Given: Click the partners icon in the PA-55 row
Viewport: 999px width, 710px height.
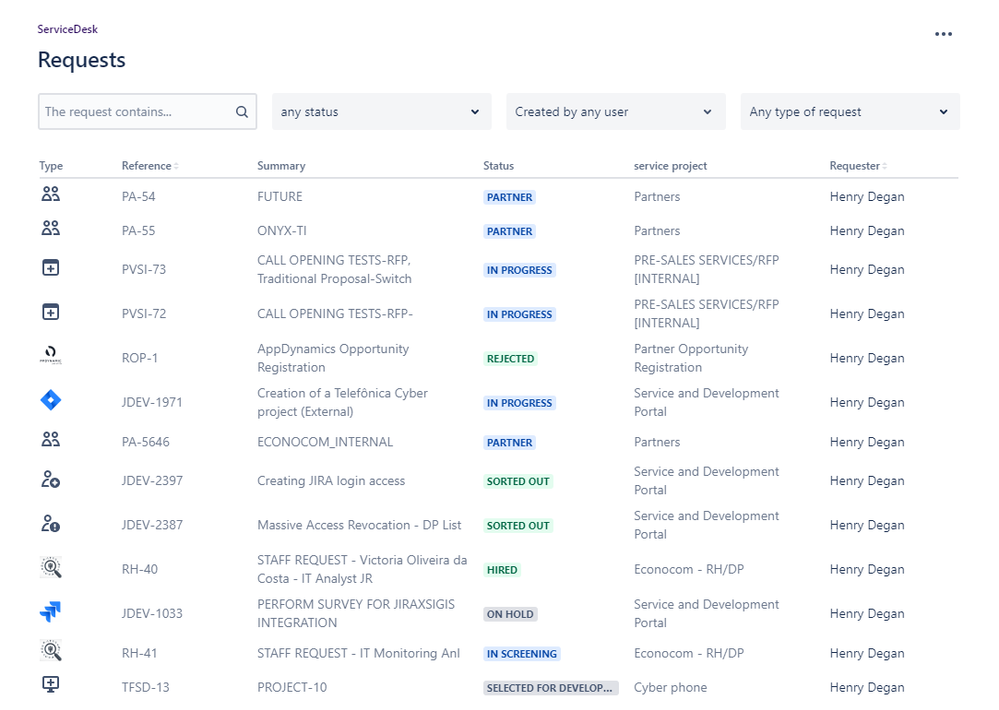Looking at the screenshot, I should (50, 228).
